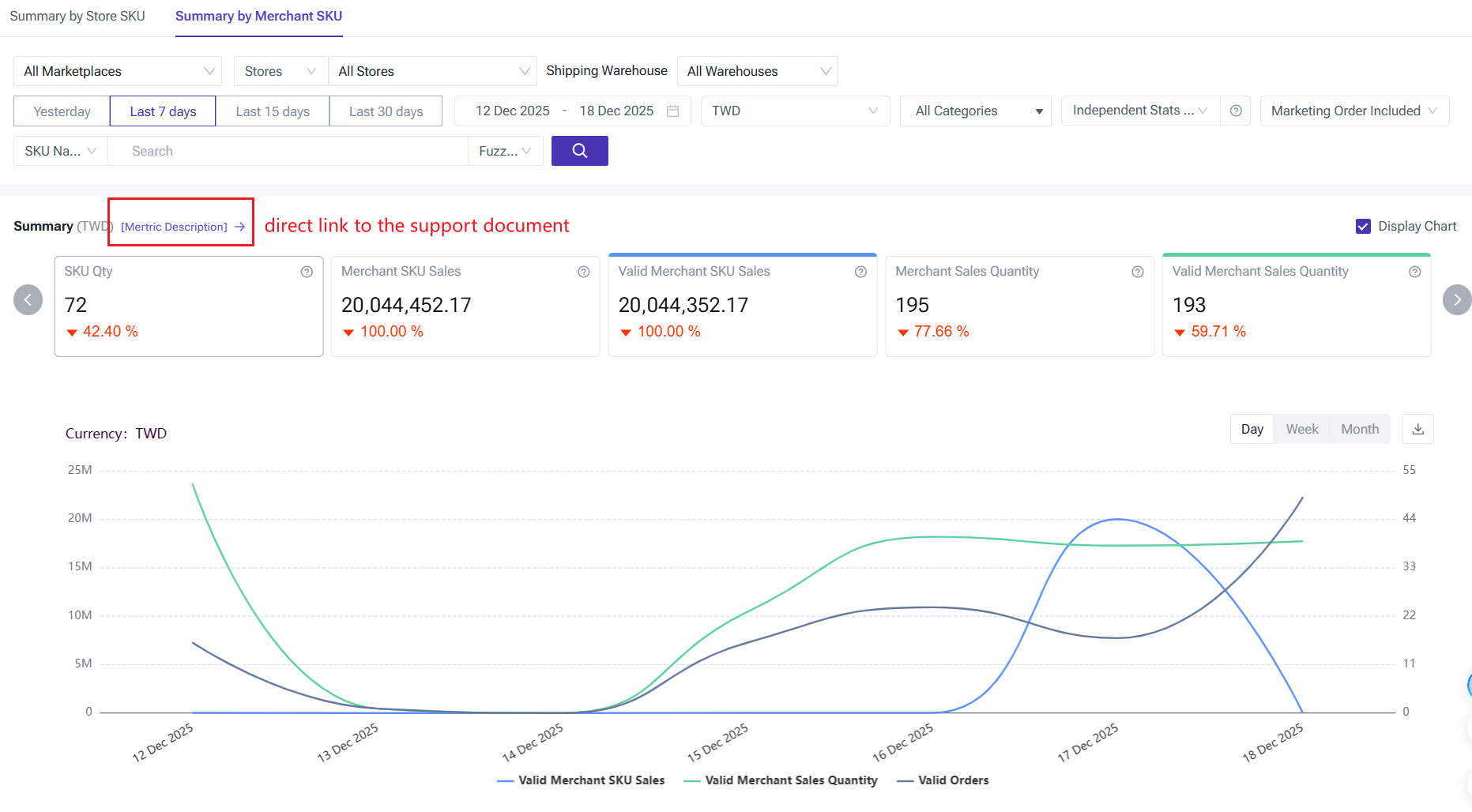Viewport: 1472px width, 812px height.
Task: Click the purple search magnifier button
Action: (579, 151)
